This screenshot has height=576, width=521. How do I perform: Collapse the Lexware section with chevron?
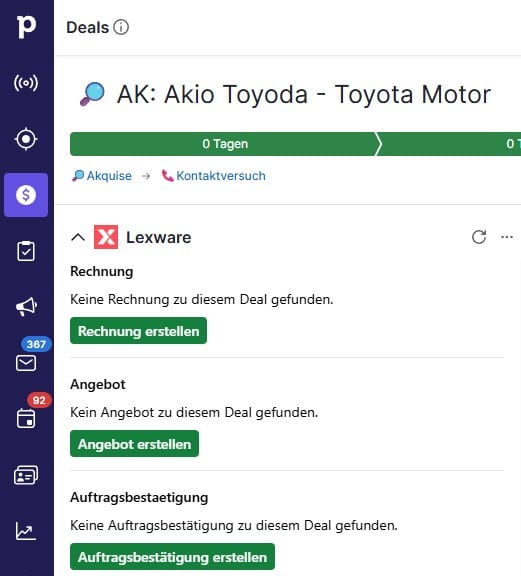[x=78, y=237]
